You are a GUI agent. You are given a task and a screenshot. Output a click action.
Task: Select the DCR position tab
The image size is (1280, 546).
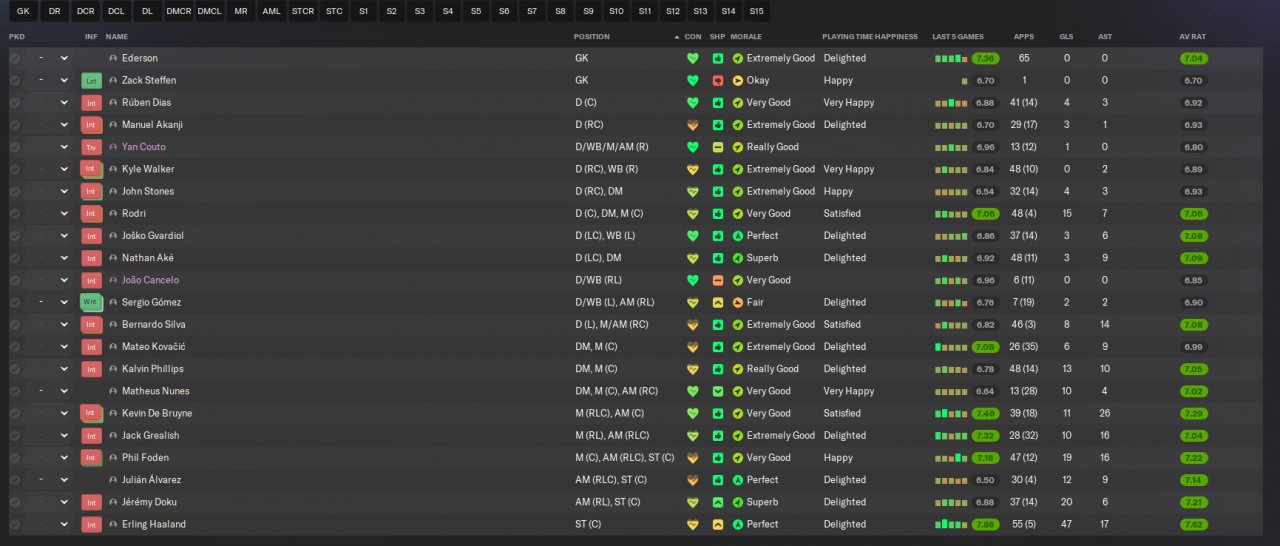click(x=86, y=11)
